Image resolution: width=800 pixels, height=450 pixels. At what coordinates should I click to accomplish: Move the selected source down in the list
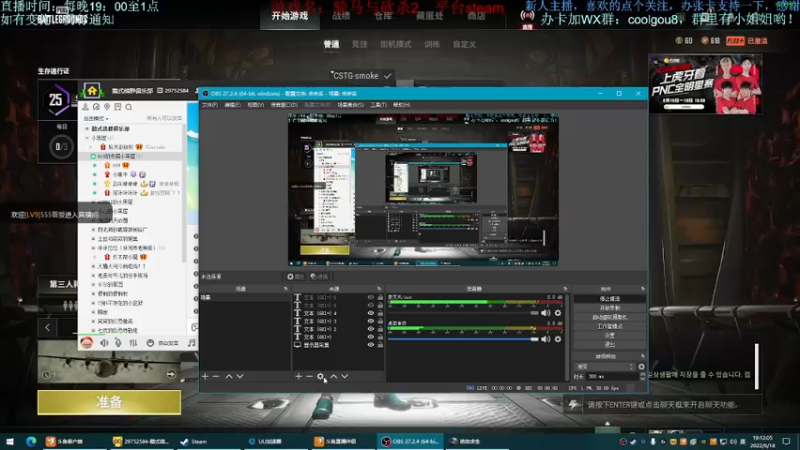[x=345, y=376]
